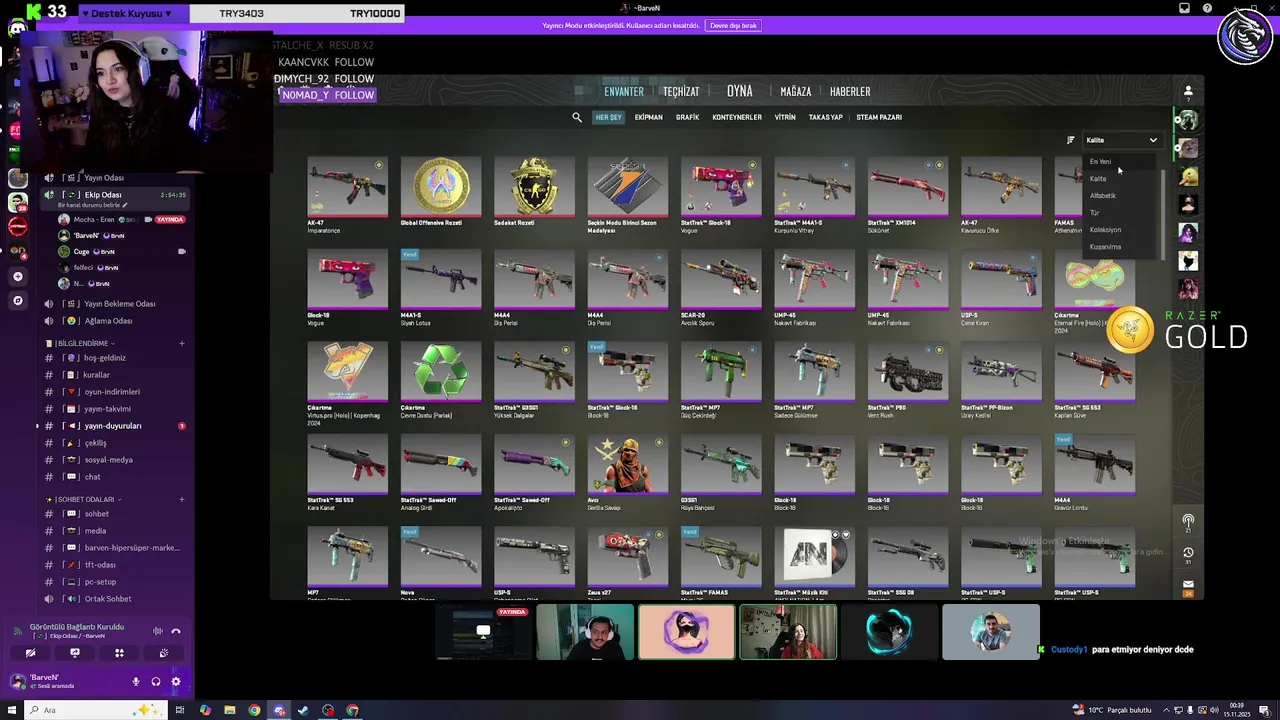Open the sohbet text channel
Screen dimensions: 1280x720
pos(112,514)
